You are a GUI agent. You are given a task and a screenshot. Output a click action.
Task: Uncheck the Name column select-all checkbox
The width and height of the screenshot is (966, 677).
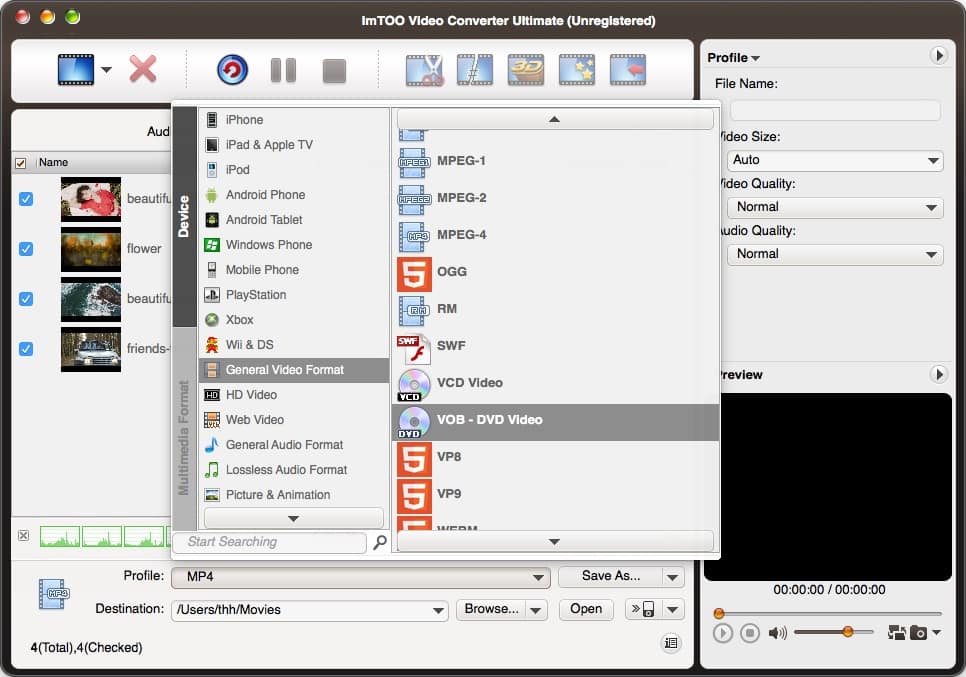tap(22, 162)
